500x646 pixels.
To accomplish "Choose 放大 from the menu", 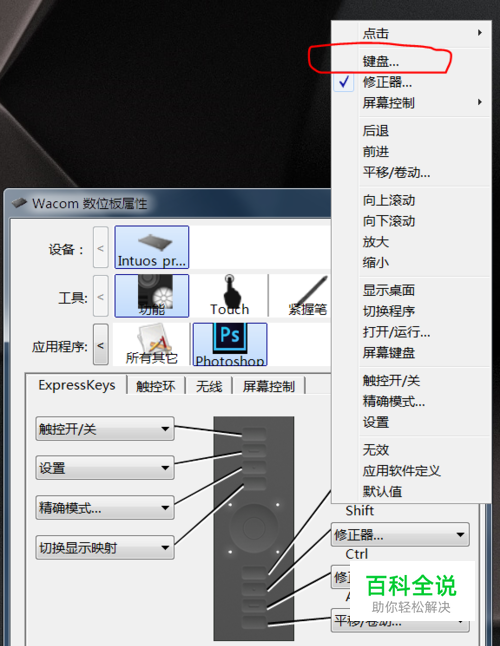I will [411, 241].
